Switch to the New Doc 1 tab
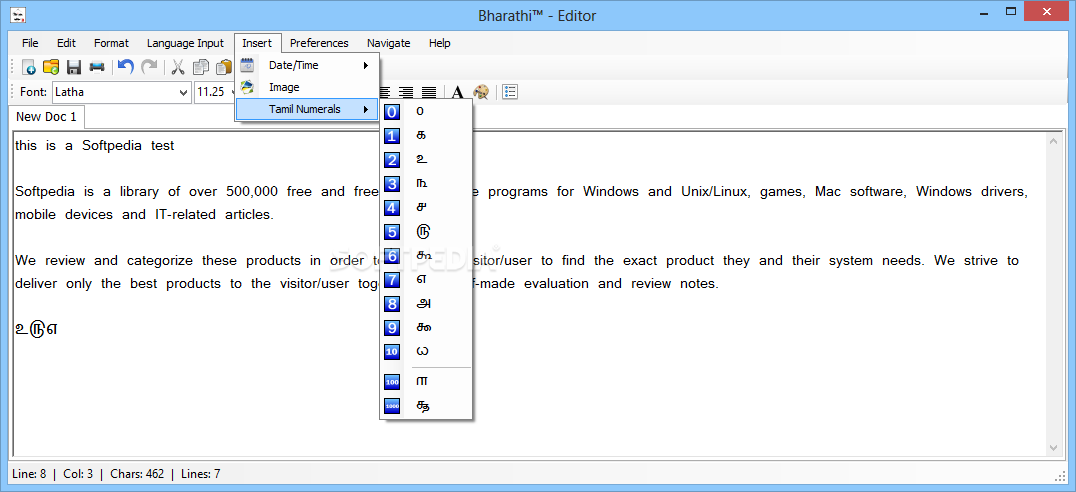The width and height of the screenshot is (1076, 492). [47, 117]
